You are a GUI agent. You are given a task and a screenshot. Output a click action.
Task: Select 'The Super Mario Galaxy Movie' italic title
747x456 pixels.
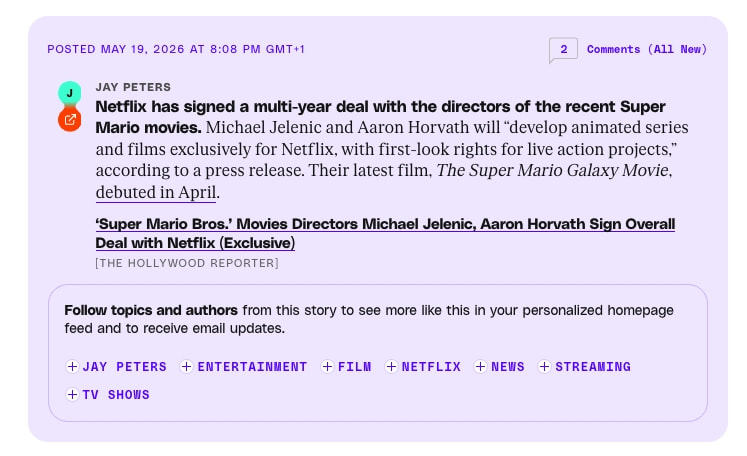pyautogui.click(x=553, y=171)
